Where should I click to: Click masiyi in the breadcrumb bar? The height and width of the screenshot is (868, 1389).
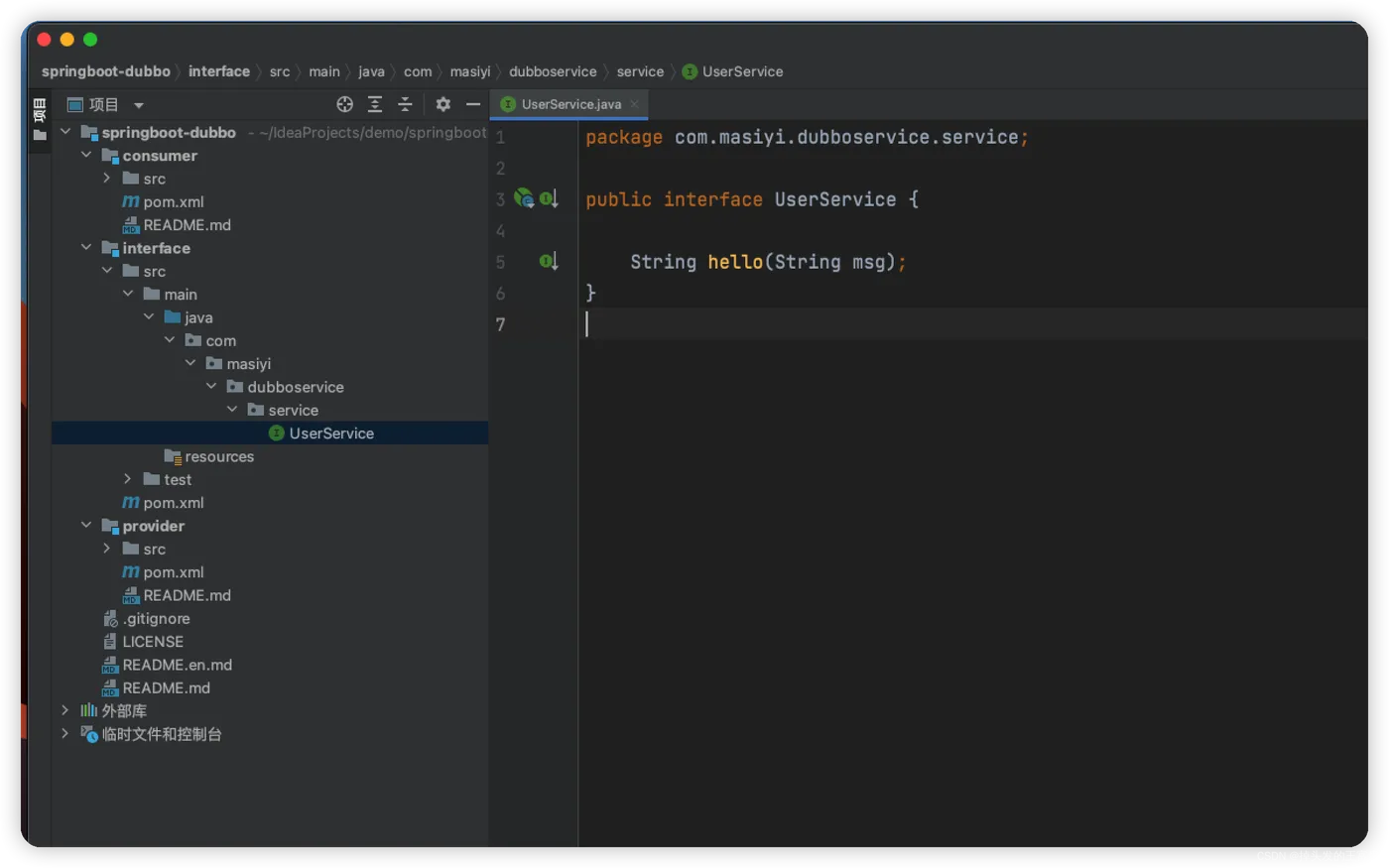click(x=470, y=71)
